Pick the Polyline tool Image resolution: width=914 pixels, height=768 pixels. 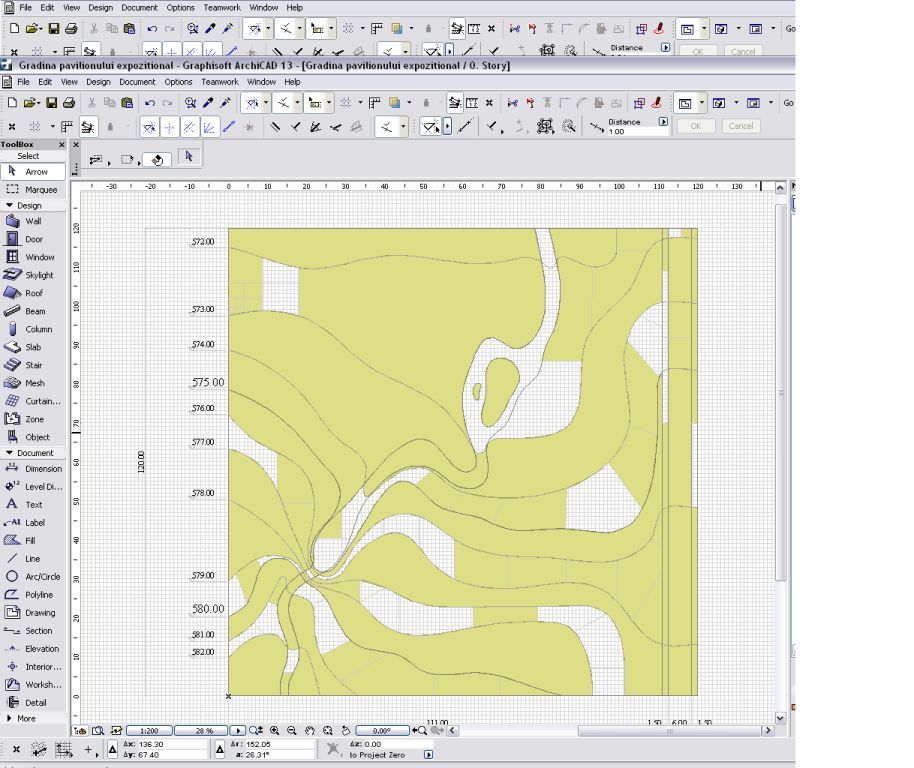39,595
